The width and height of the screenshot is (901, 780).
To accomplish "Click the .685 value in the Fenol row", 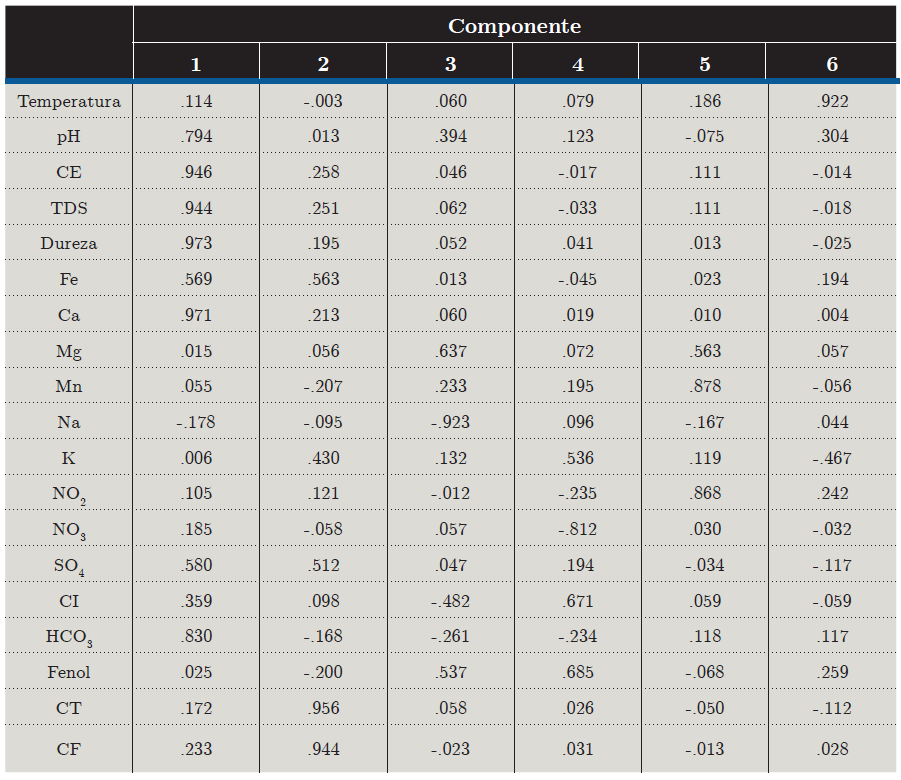I will pos(578,672).
